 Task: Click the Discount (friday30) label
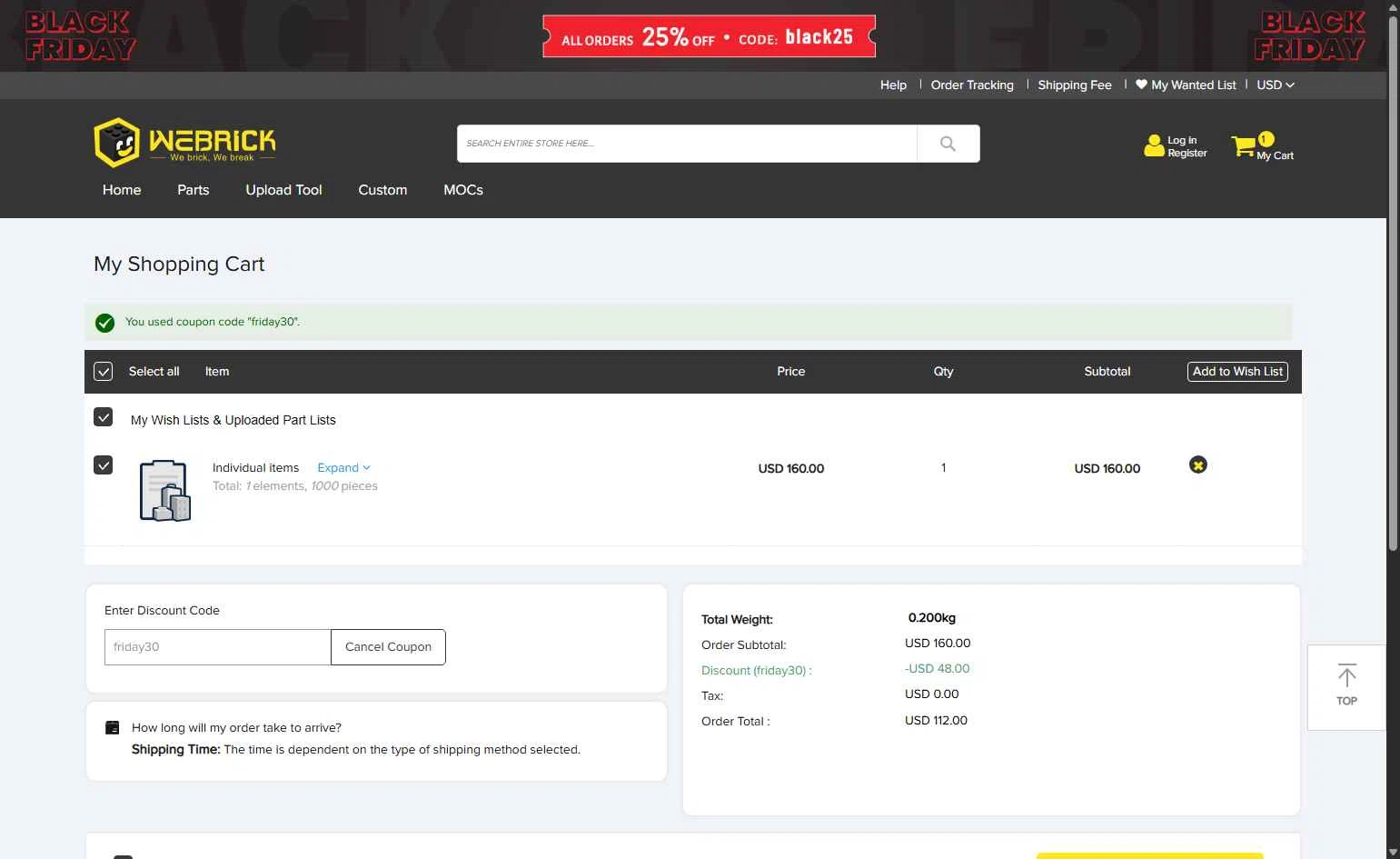point(756,670)
